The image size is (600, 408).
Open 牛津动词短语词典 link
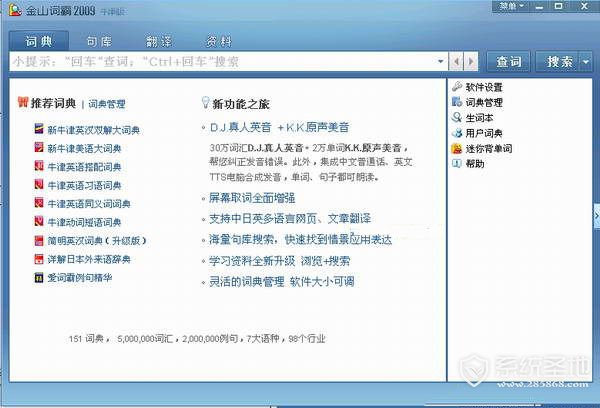point(84,222)
